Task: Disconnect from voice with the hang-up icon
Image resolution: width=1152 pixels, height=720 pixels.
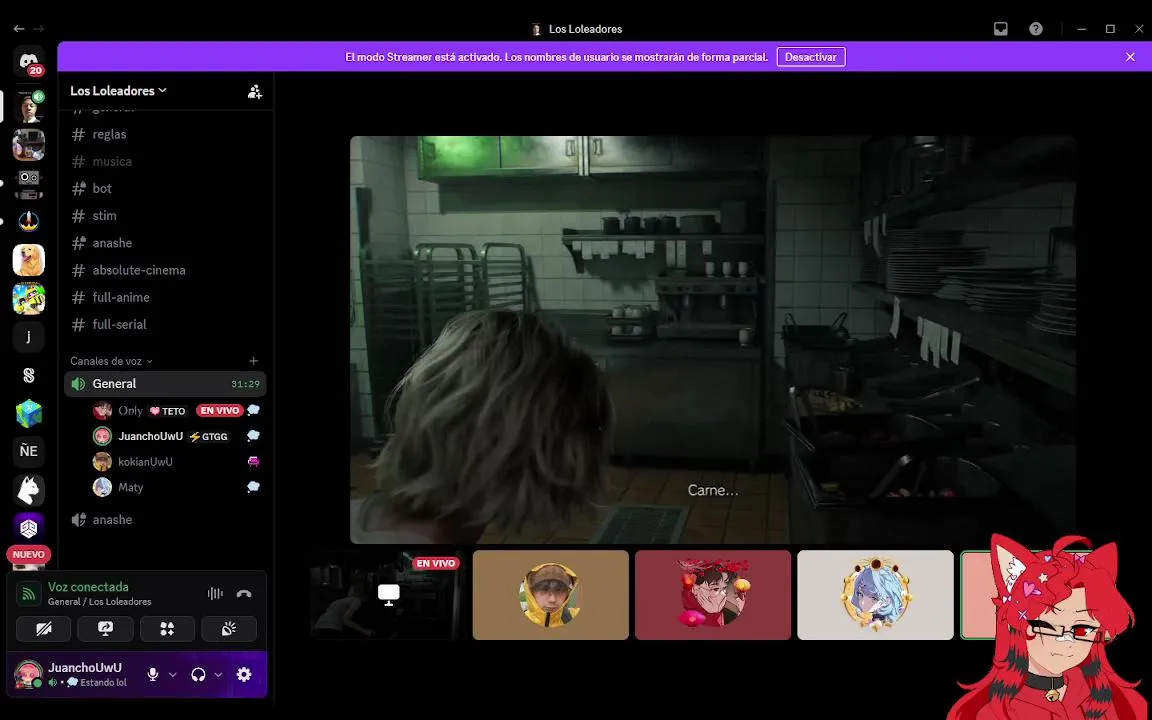Action: 244,594
